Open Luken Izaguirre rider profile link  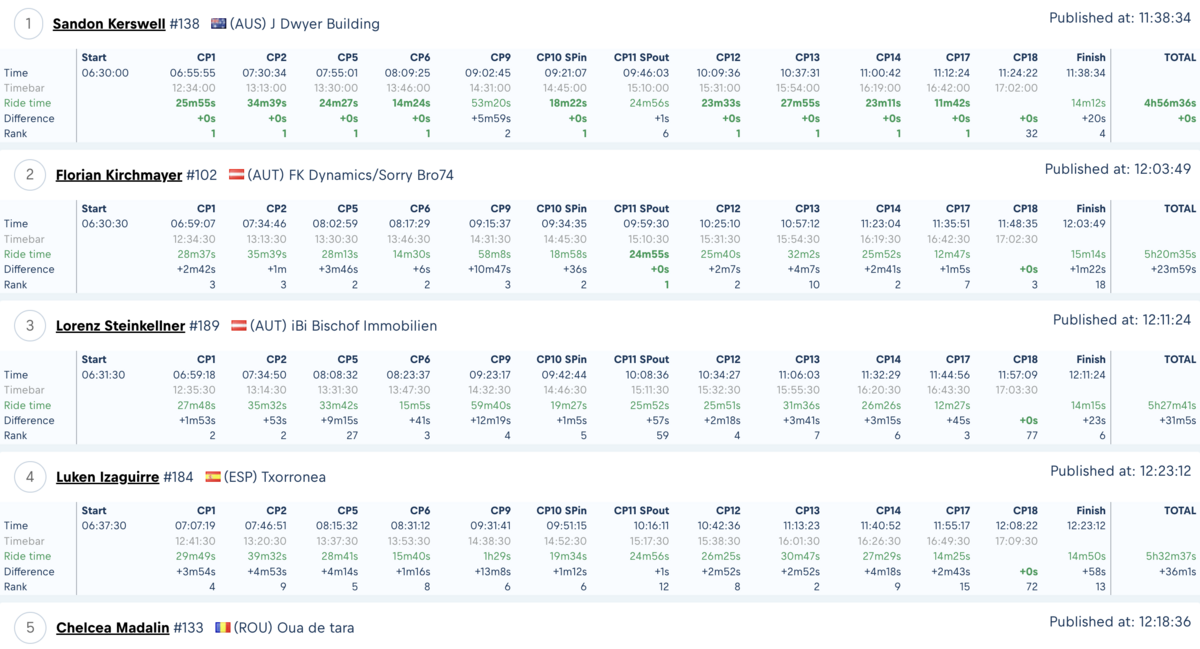108,477
